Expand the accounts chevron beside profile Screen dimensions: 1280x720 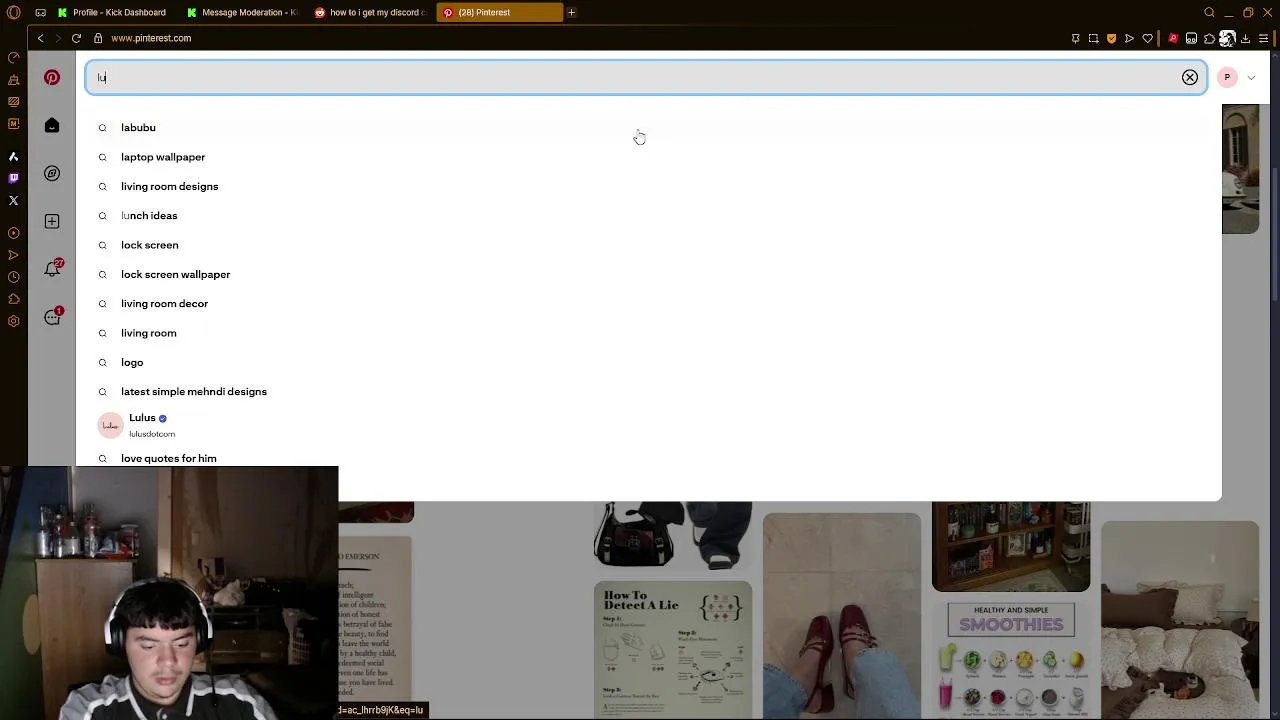click(1251, 77)
